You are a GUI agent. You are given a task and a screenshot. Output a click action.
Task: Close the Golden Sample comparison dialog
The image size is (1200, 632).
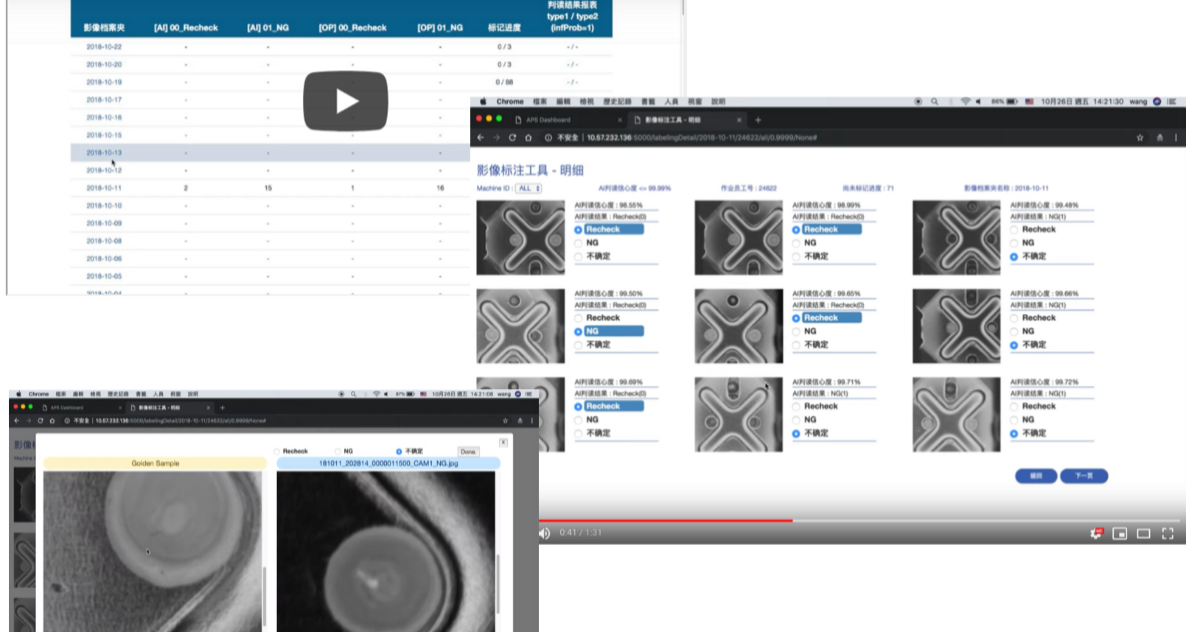tap(503, 442)
